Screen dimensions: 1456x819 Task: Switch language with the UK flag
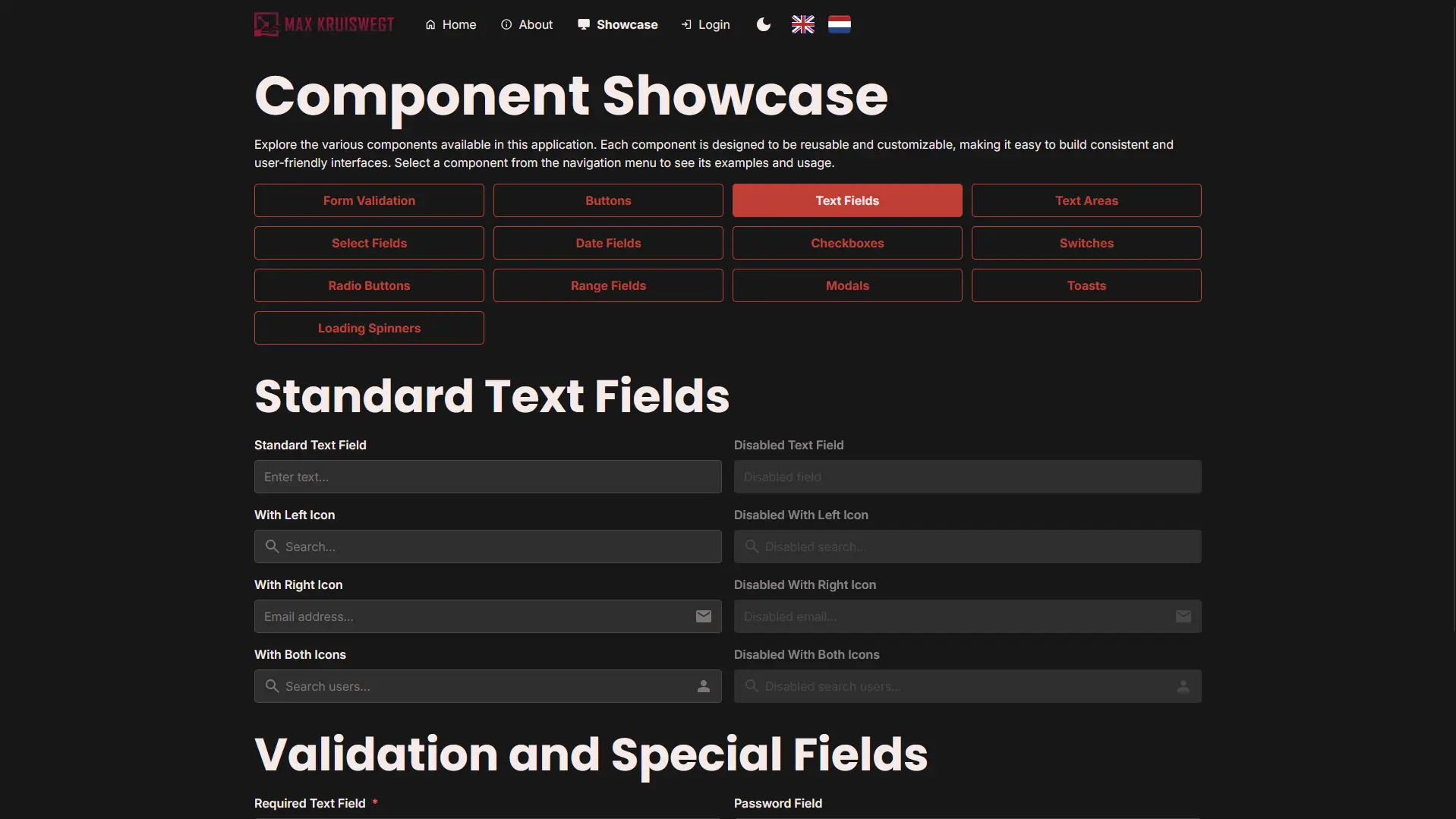coord(802,24)
